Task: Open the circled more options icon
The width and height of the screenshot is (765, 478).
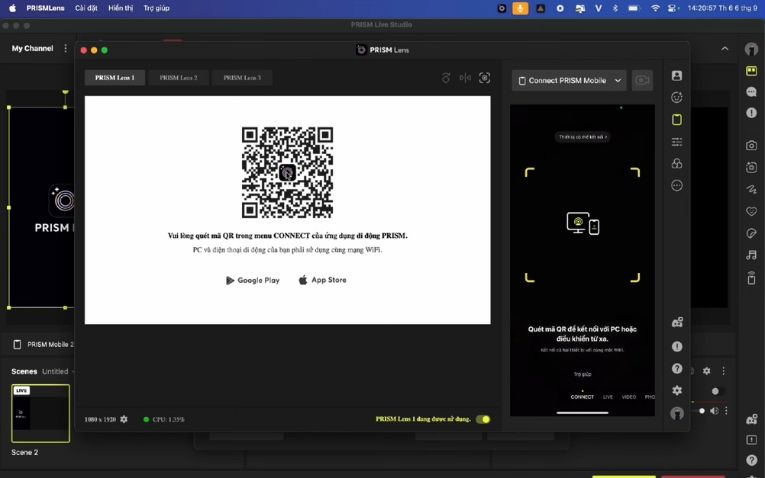Action: tap(677, 185)
